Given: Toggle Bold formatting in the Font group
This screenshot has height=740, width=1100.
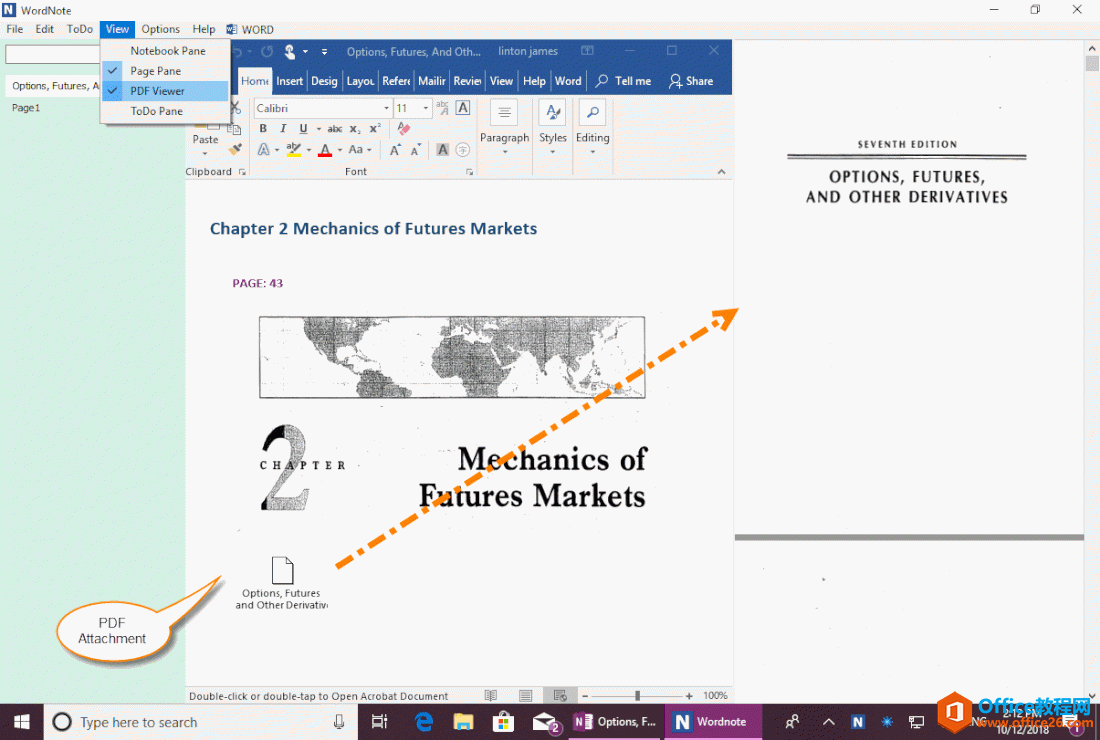Looking at the screenshot, I should pos(263,129).
